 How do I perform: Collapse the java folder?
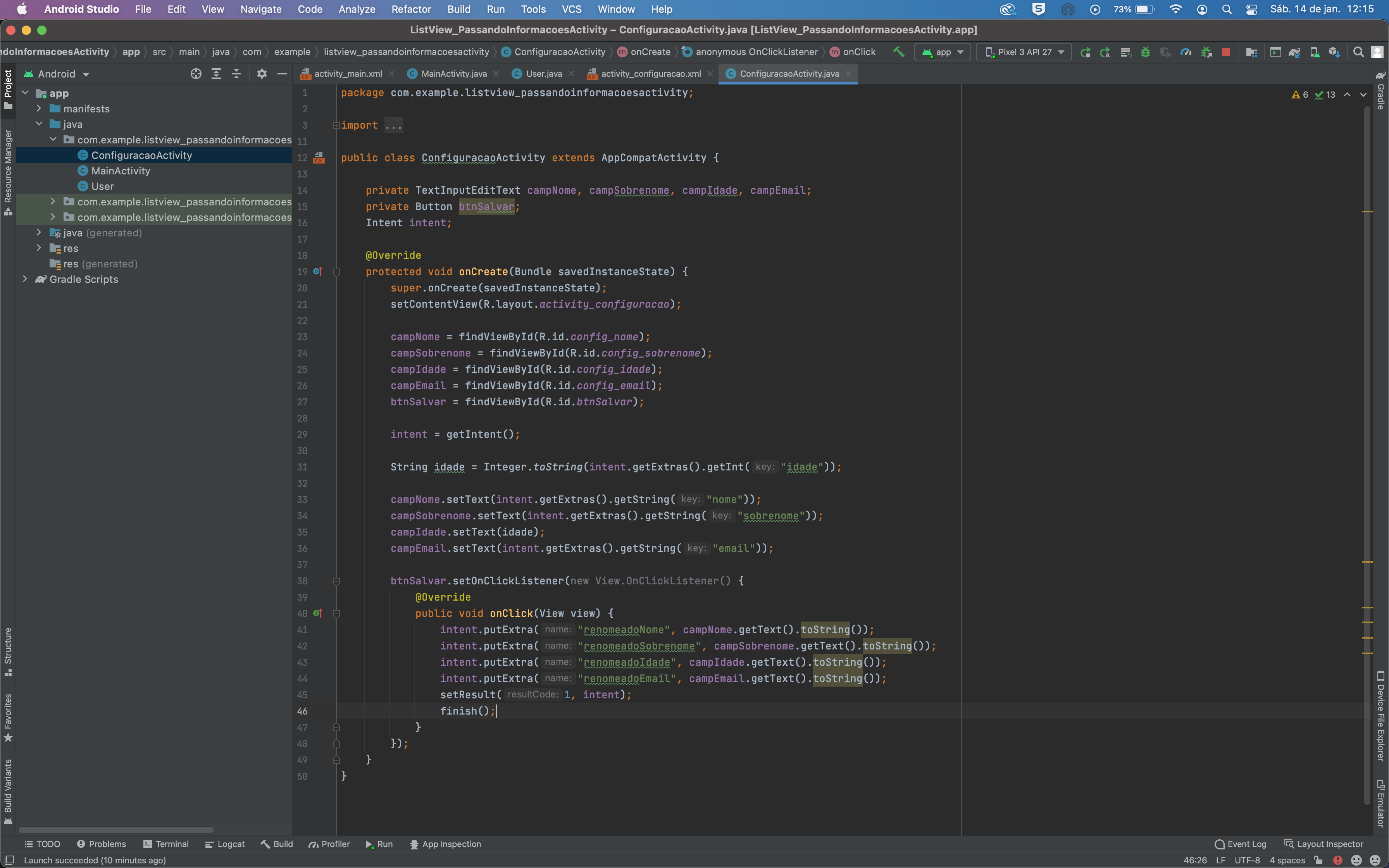coord(39,124)
